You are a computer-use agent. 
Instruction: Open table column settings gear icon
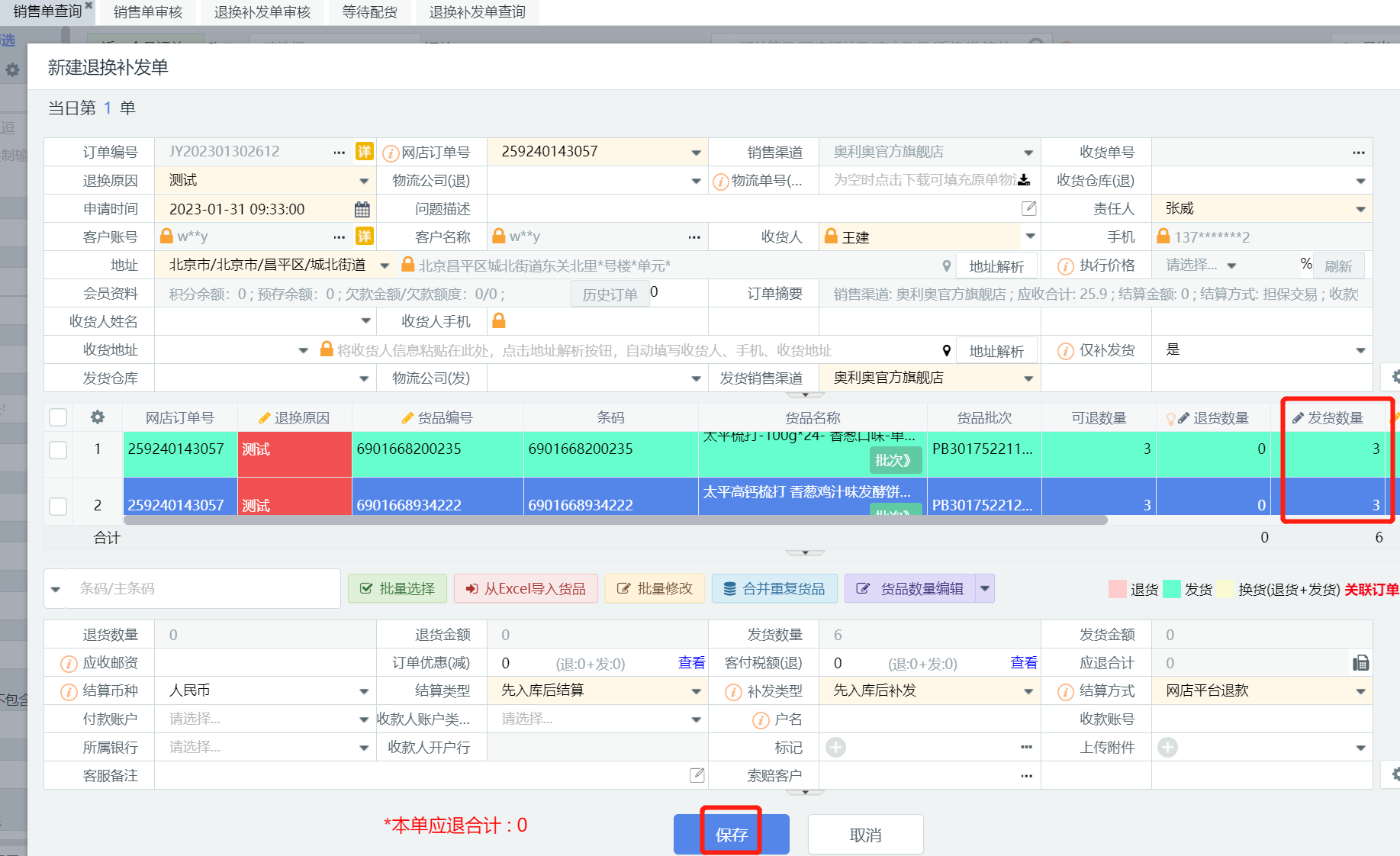click(98, 417)
